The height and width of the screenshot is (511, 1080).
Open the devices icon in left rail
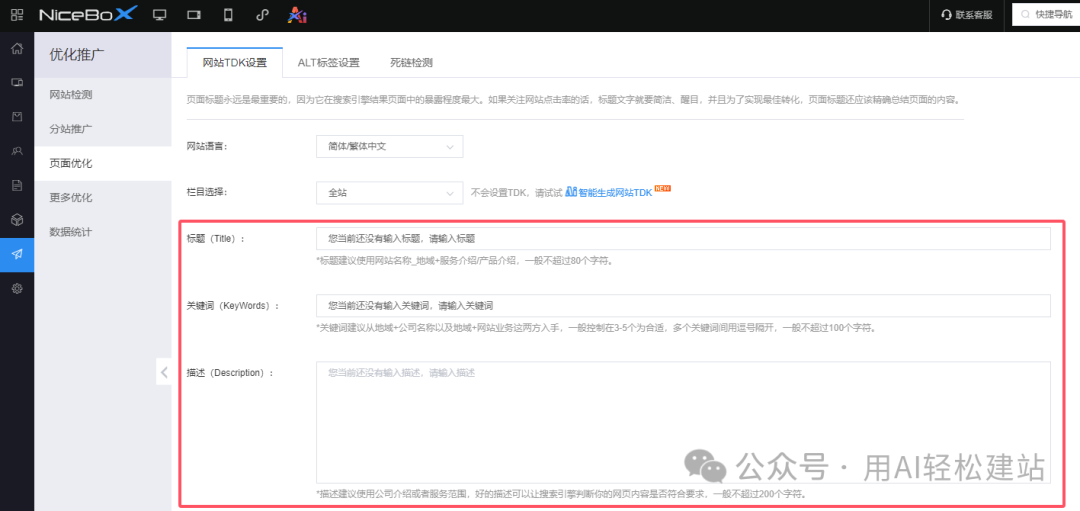17,83
